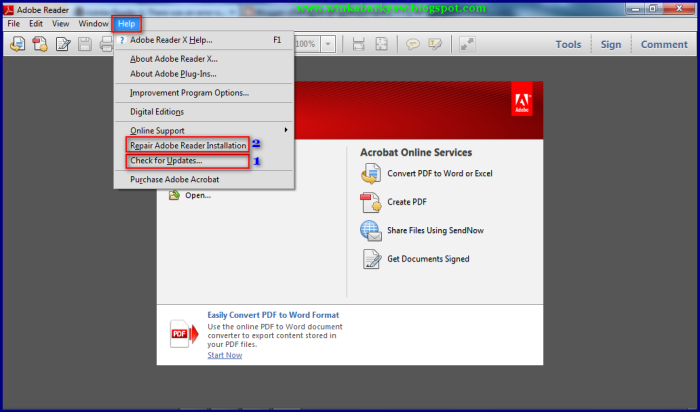Choose Check for Updates menu entry
Viewport: 700px width, 412px height.
(166, 161)
